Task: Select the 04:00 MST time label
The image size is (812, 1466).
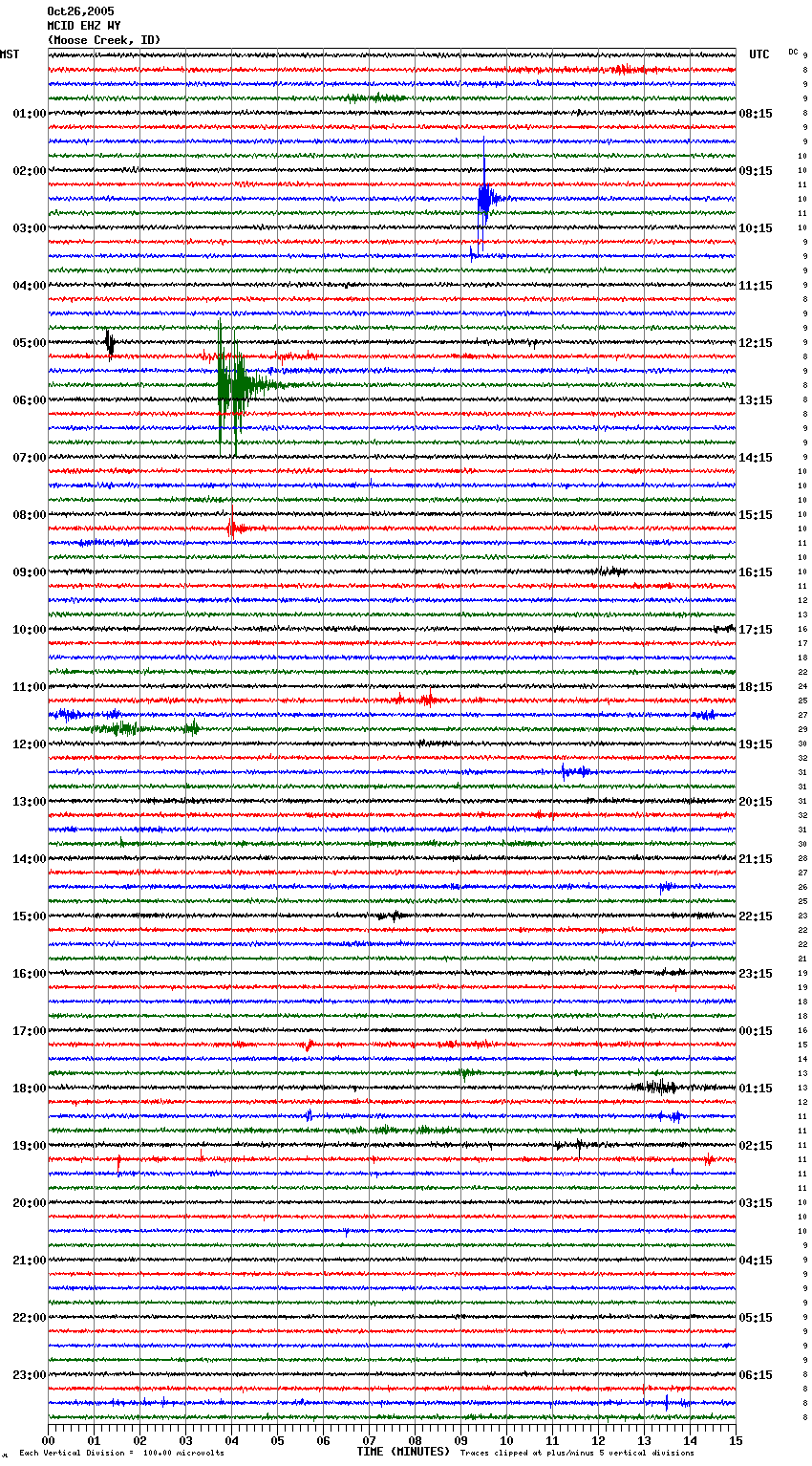Action: [x=29, y=286]
